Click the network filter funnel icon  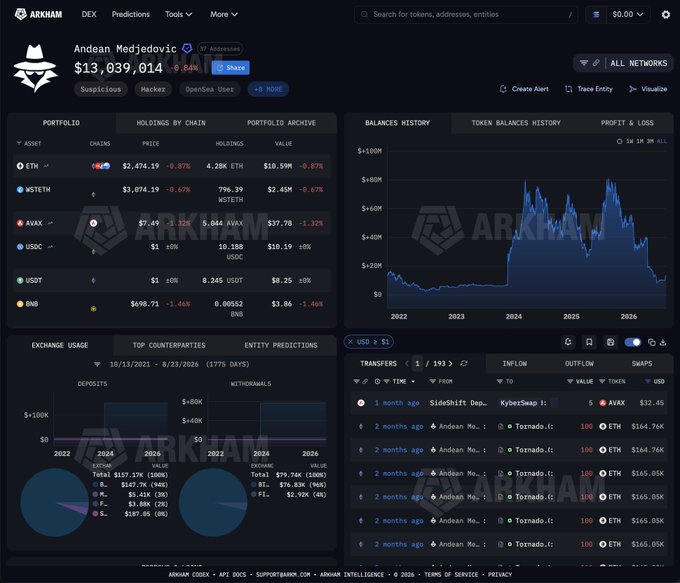[x=584, y=63]
